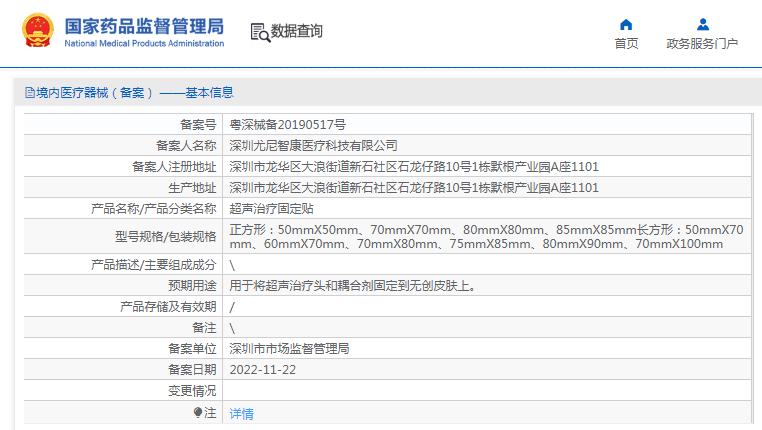Image resolution: width=762 pixels, height=430 pixels.
Task: Click the 型号规格/包装规格 label
Action: tap(166, 237)
